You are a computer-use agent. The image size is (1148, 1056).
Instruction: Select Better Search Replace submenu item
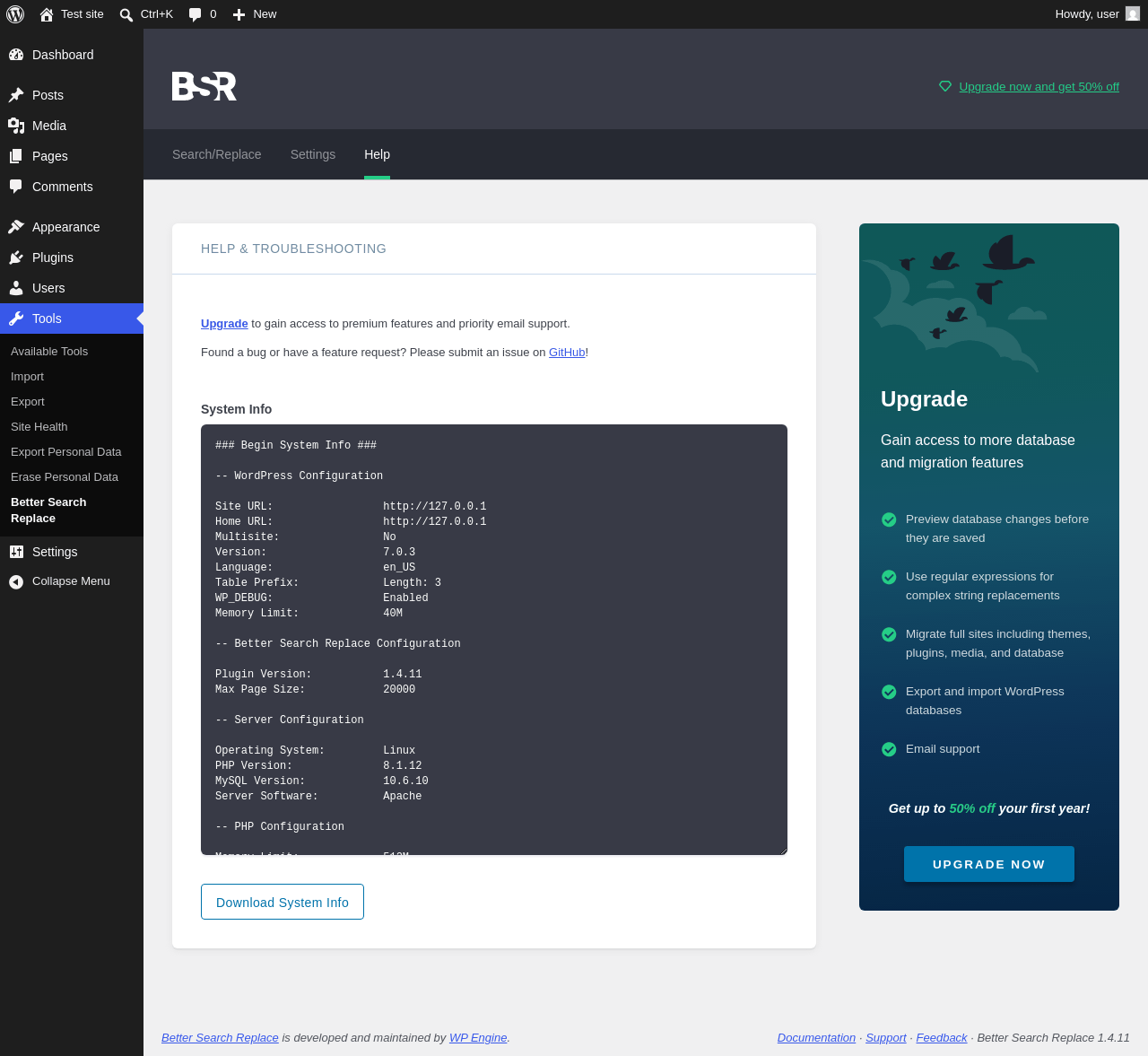[x=48, y=511]
